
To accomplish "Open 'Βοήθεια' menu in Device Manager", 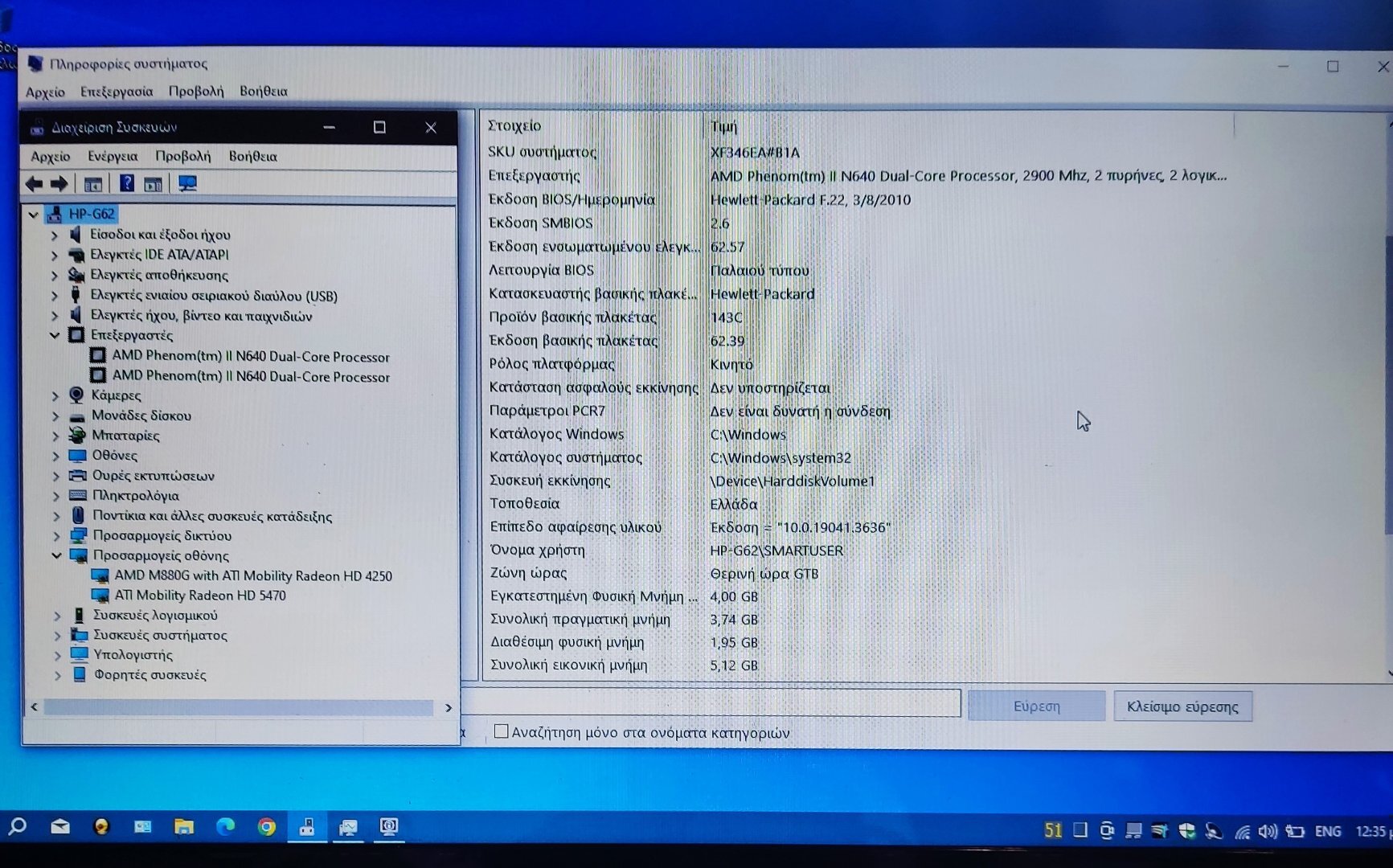I will coord(252,156).
